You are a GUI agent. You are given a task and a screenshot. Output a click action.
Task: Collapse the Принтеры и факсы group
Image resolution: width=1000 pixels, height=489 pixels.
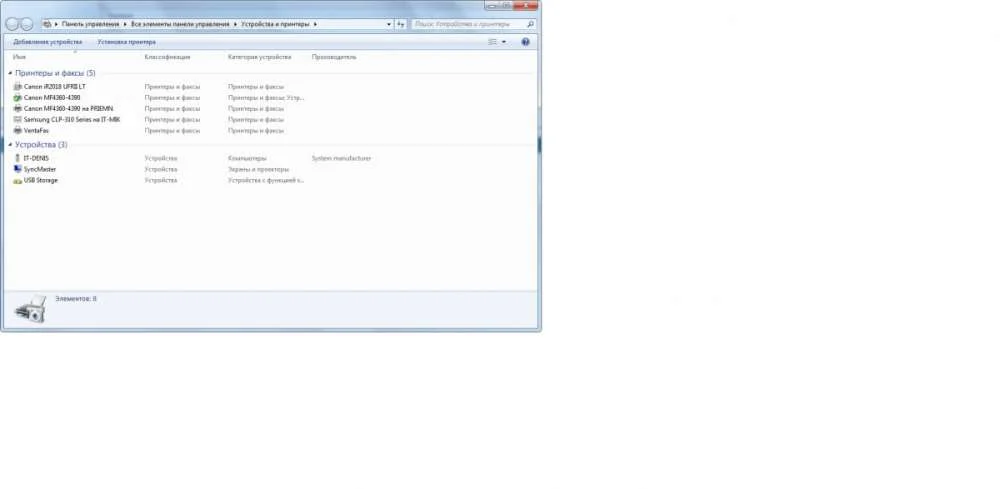[x=10, y=73]
